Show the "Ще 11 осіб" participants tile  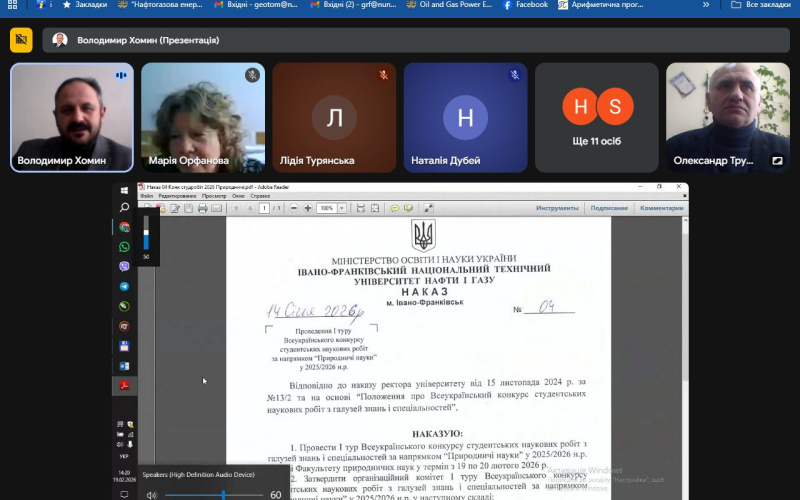pos(596,117)
